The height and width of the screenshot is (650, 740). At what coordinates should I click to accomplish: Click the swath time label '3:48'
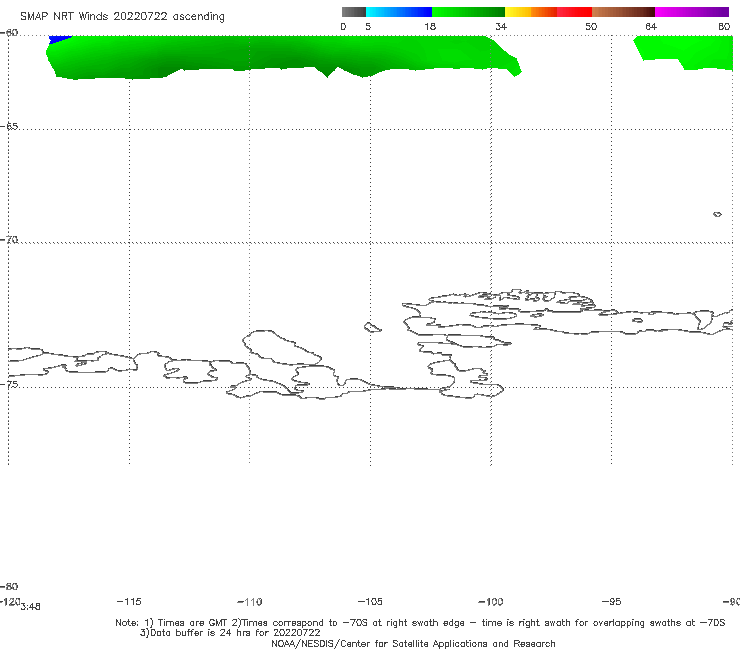30,607
